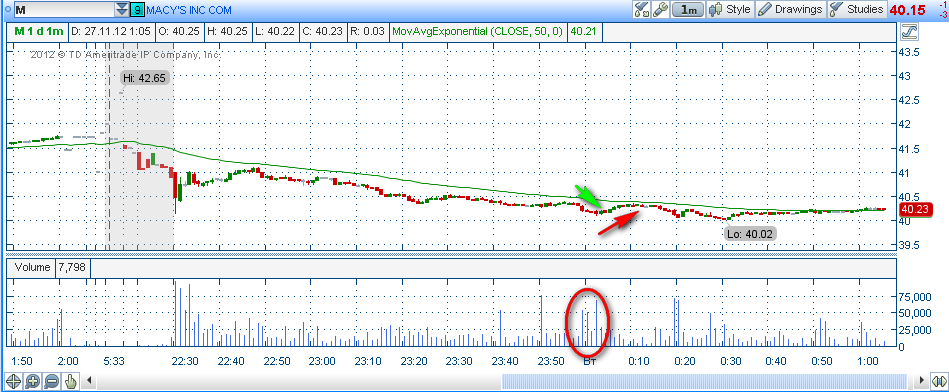
Task: Click the 43.5 price axis label
Action: 909,52
